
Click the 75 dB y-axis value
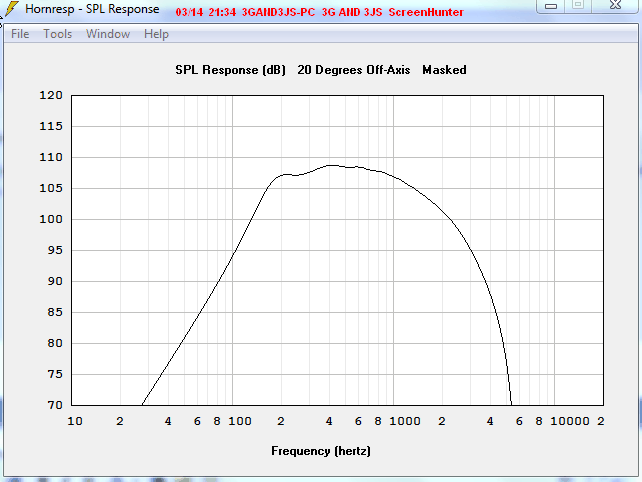click(x=55, y=374)
